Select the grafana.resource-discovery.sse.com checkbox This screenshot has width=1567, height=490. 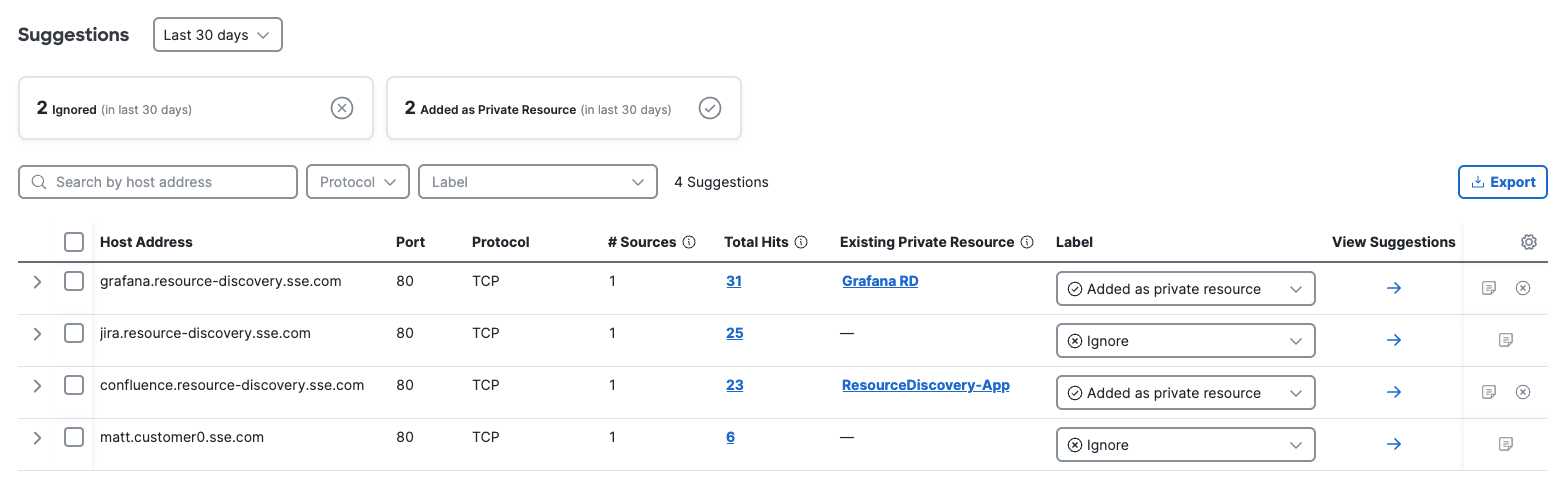tap(74, 281)
